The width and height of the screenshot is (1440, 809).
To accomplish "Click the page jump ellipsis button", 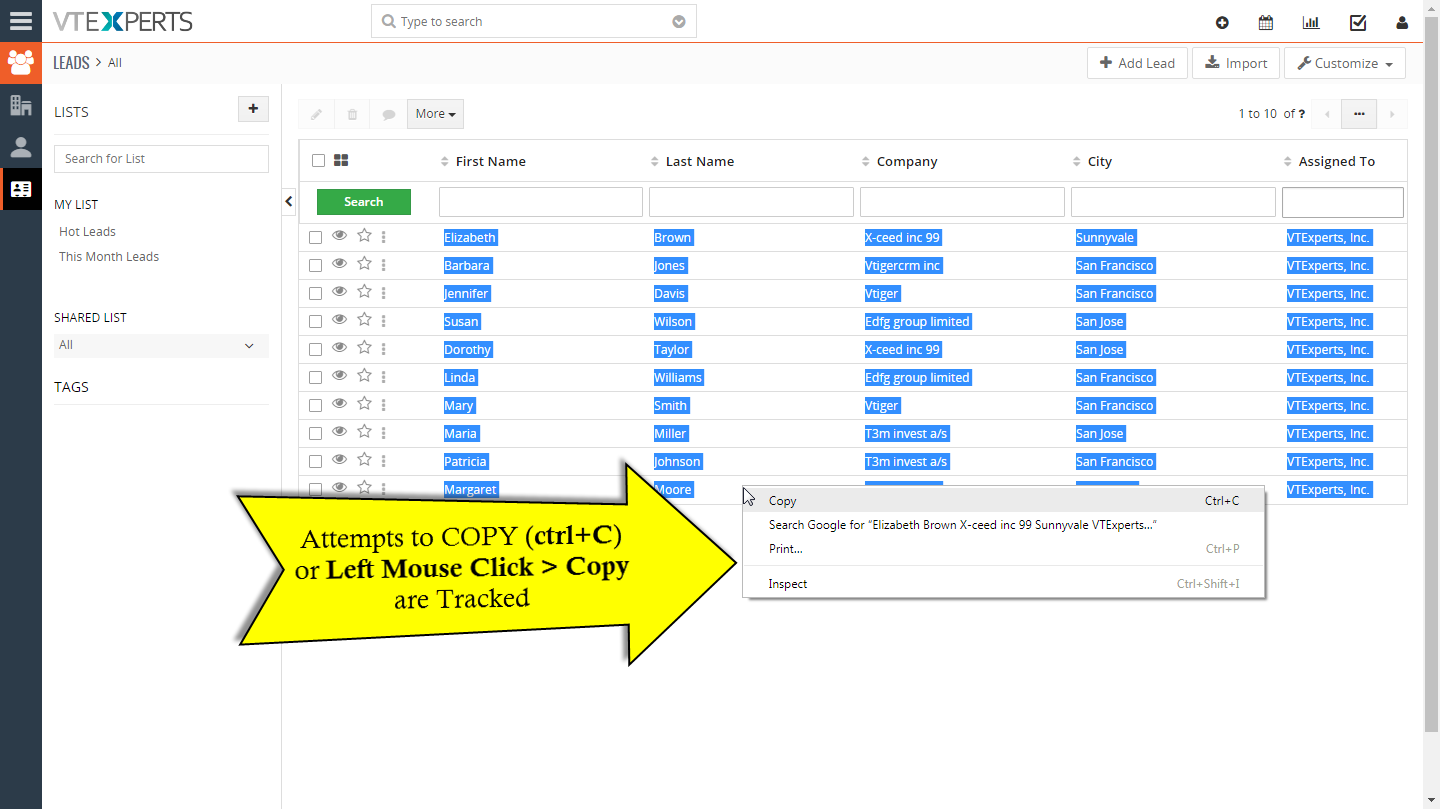I will [1359, 114].
